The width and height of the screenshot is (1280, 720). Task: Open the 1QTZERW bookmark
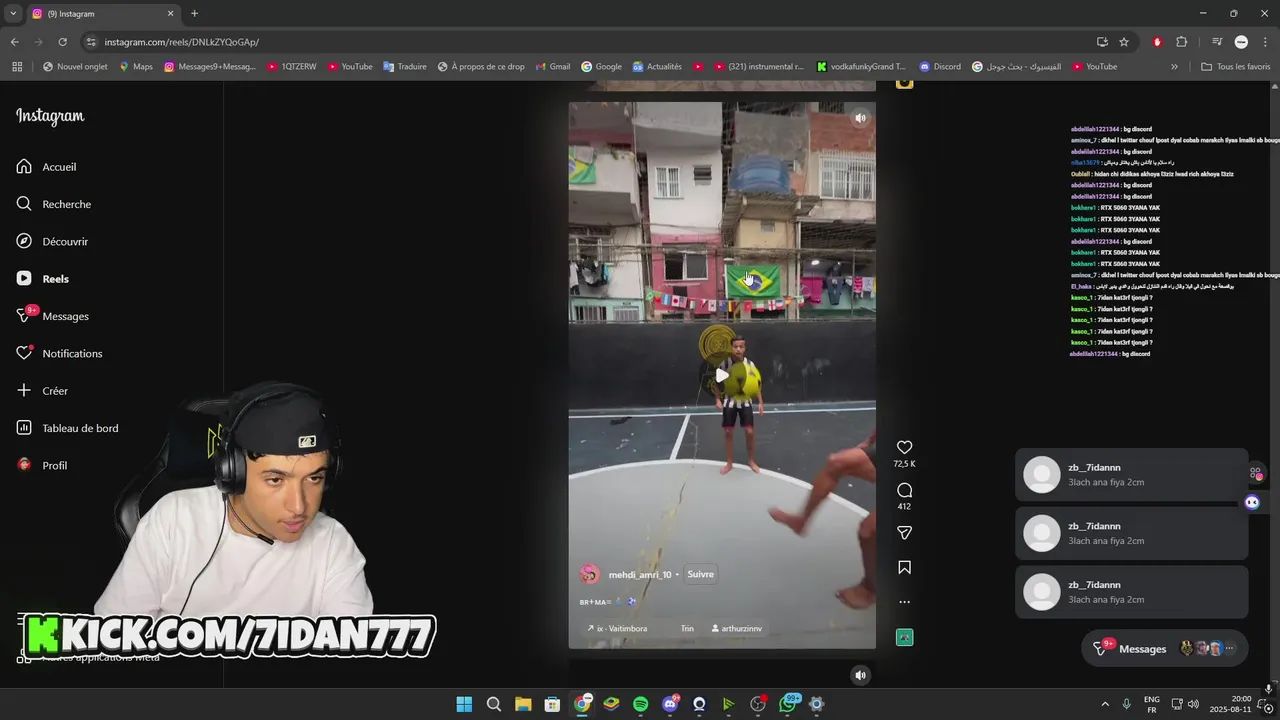click(x=291, y=67)
